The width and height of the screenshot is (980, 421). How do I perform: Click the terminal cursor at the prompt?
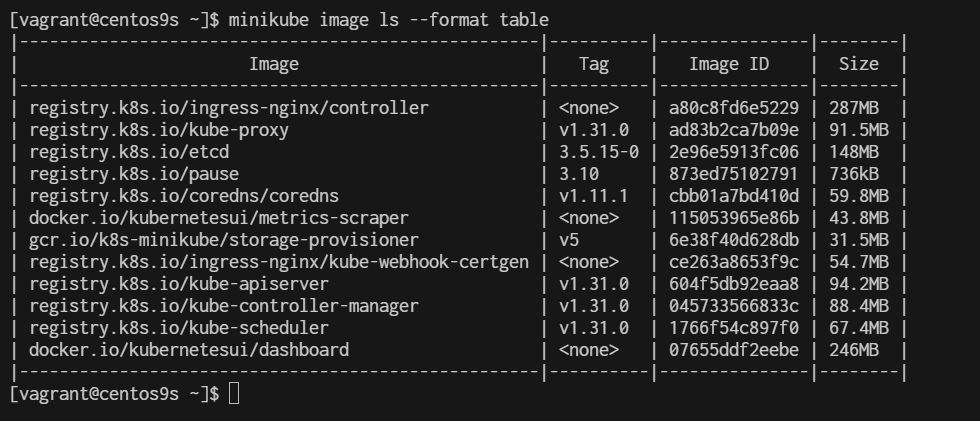pos(234,394)
